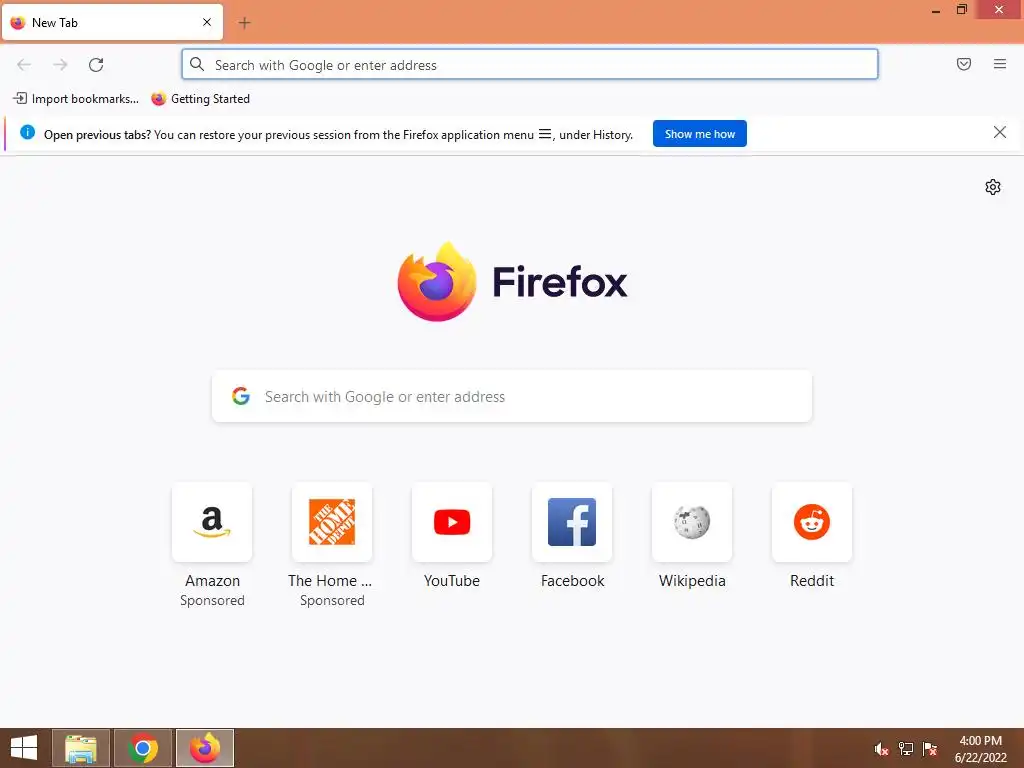Screen dimensions: 1024x768
Task: Click the center Google search box
Action: coord(511,396)
